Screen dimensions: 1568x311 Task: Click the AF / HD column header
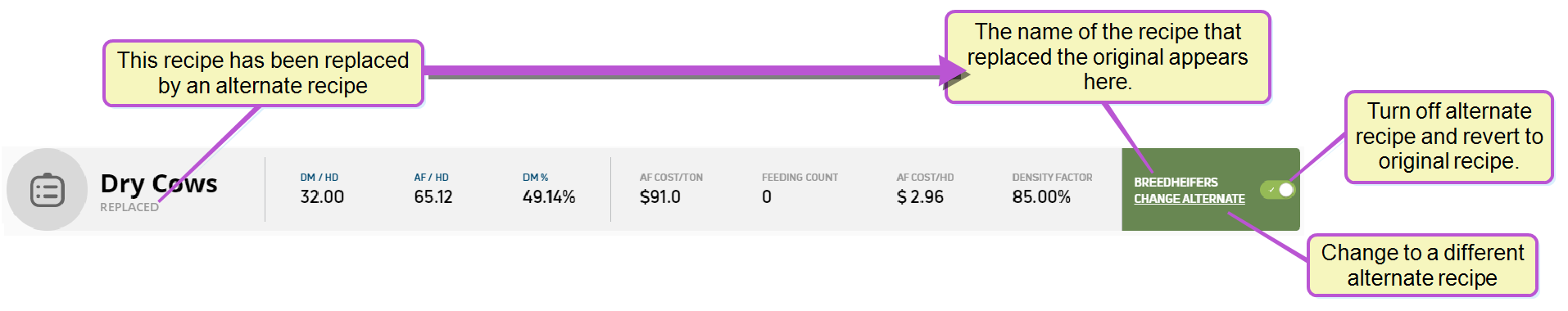(432, 178)
